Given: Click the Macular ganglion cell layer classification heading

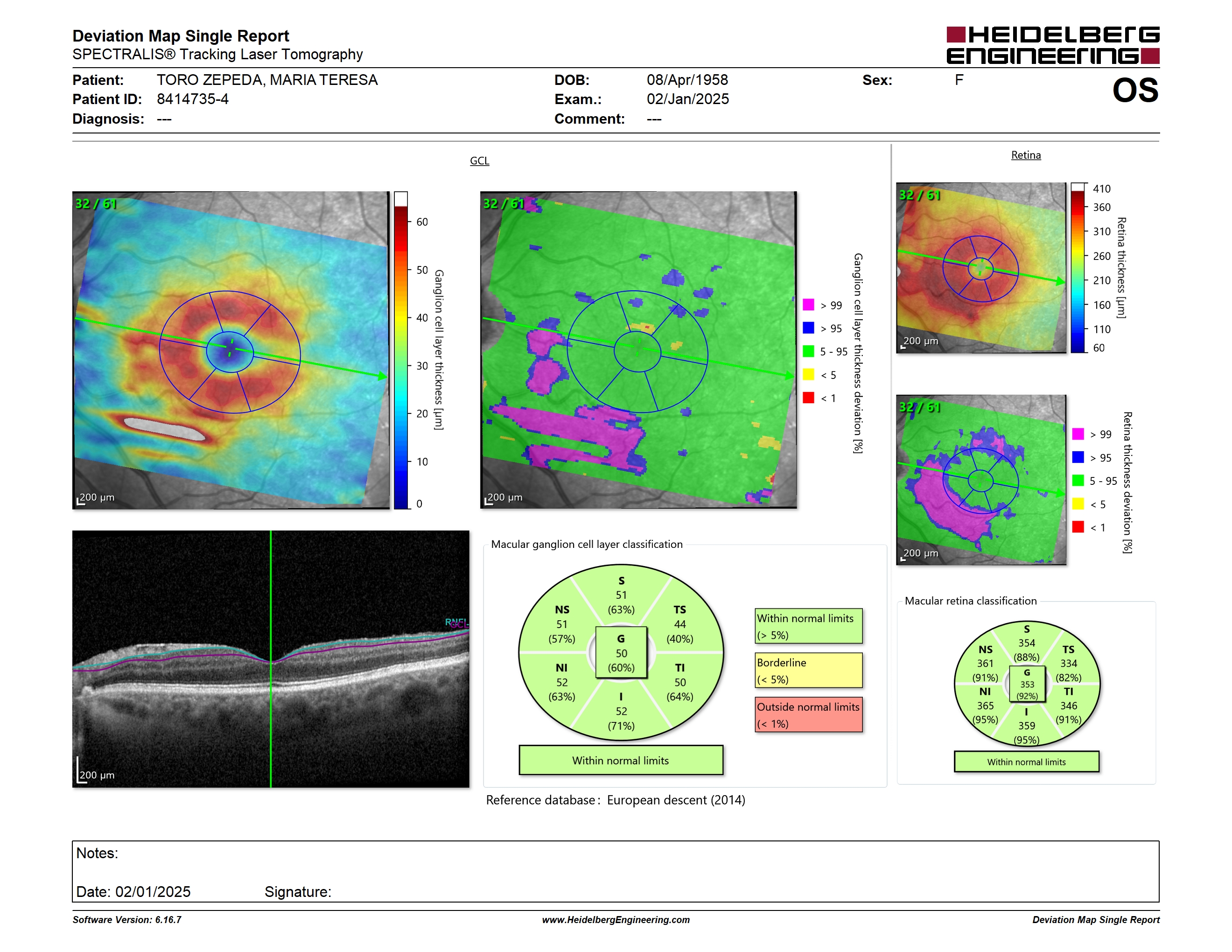Looking at the screenshot, I should pos(587,544).
